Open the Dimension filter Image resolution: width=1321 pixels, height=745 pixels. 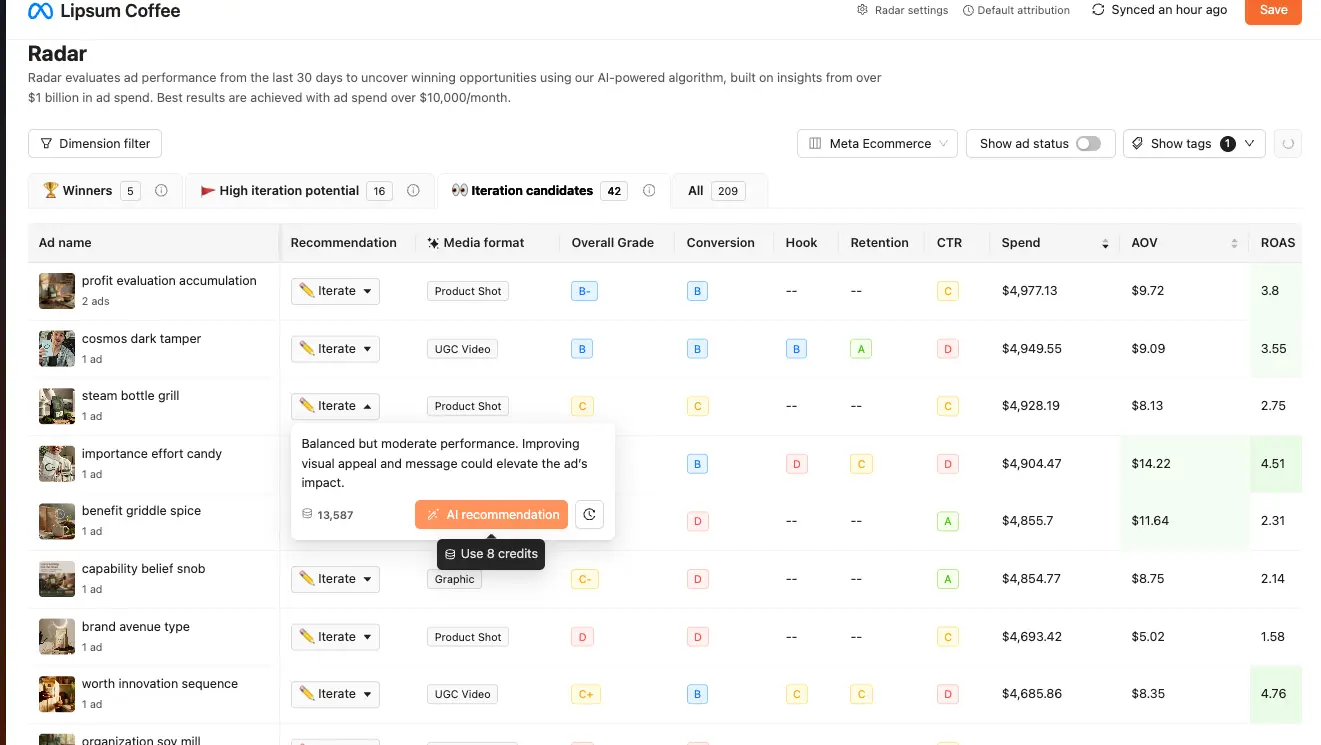pos(95,144)
